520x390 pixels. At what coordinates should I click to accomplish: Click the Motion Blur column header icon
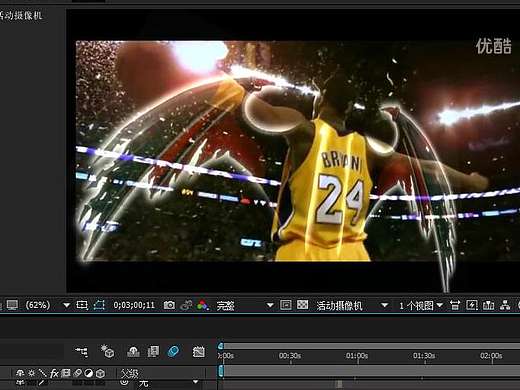(77, 373)
